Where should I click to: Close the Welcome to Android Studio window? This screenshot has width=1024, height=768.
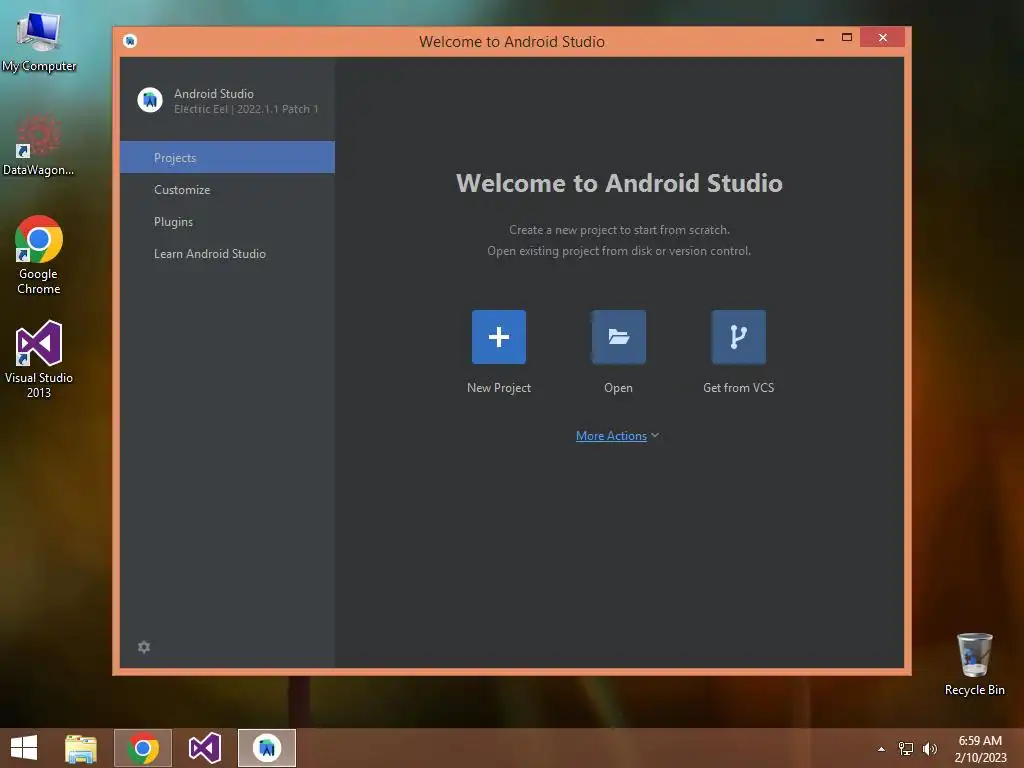[x=882, y=38]
